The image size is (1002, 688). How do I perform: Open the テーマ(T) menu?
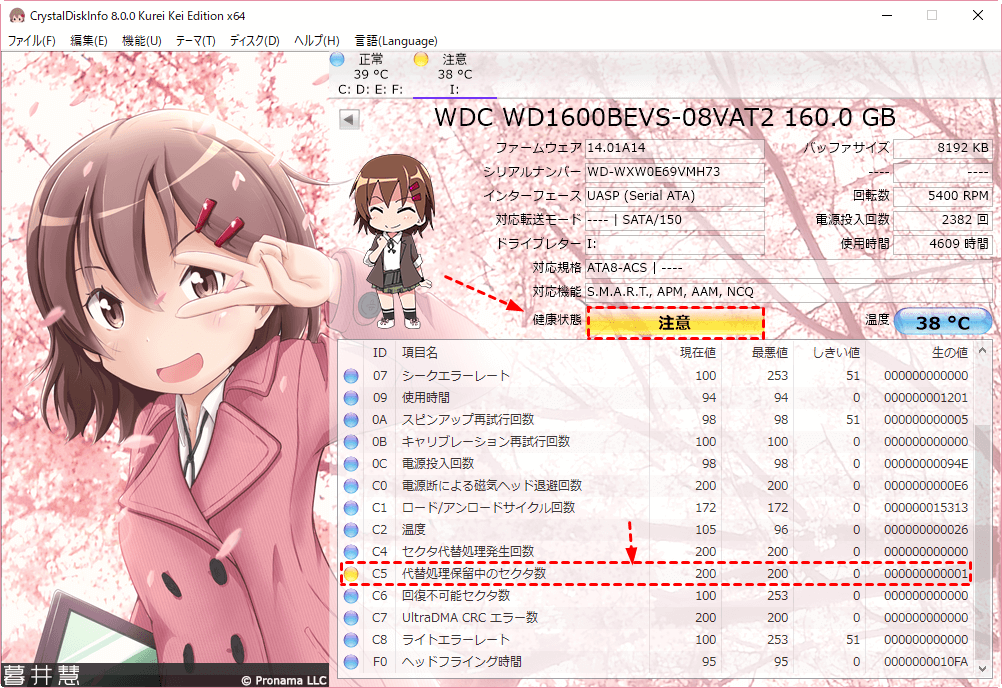point(195,41)
